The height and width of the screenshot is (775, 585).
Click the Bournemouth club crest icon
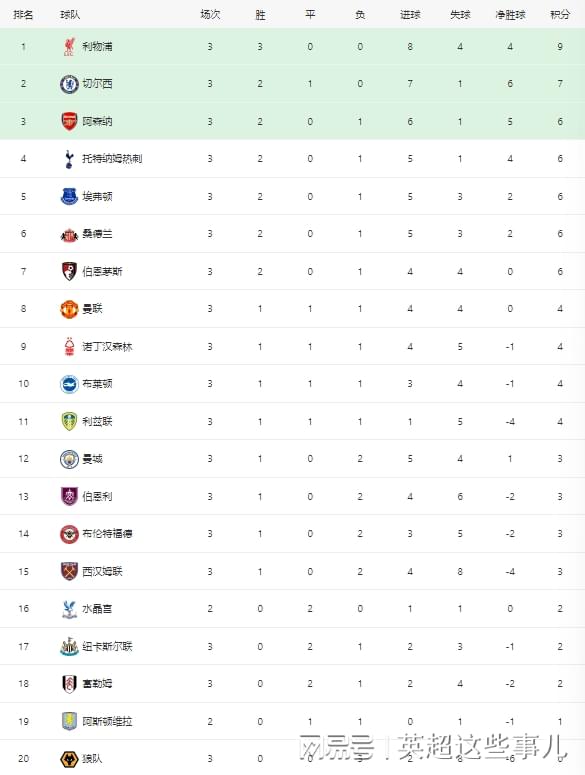pyautogui.click(x=69, y=271)
